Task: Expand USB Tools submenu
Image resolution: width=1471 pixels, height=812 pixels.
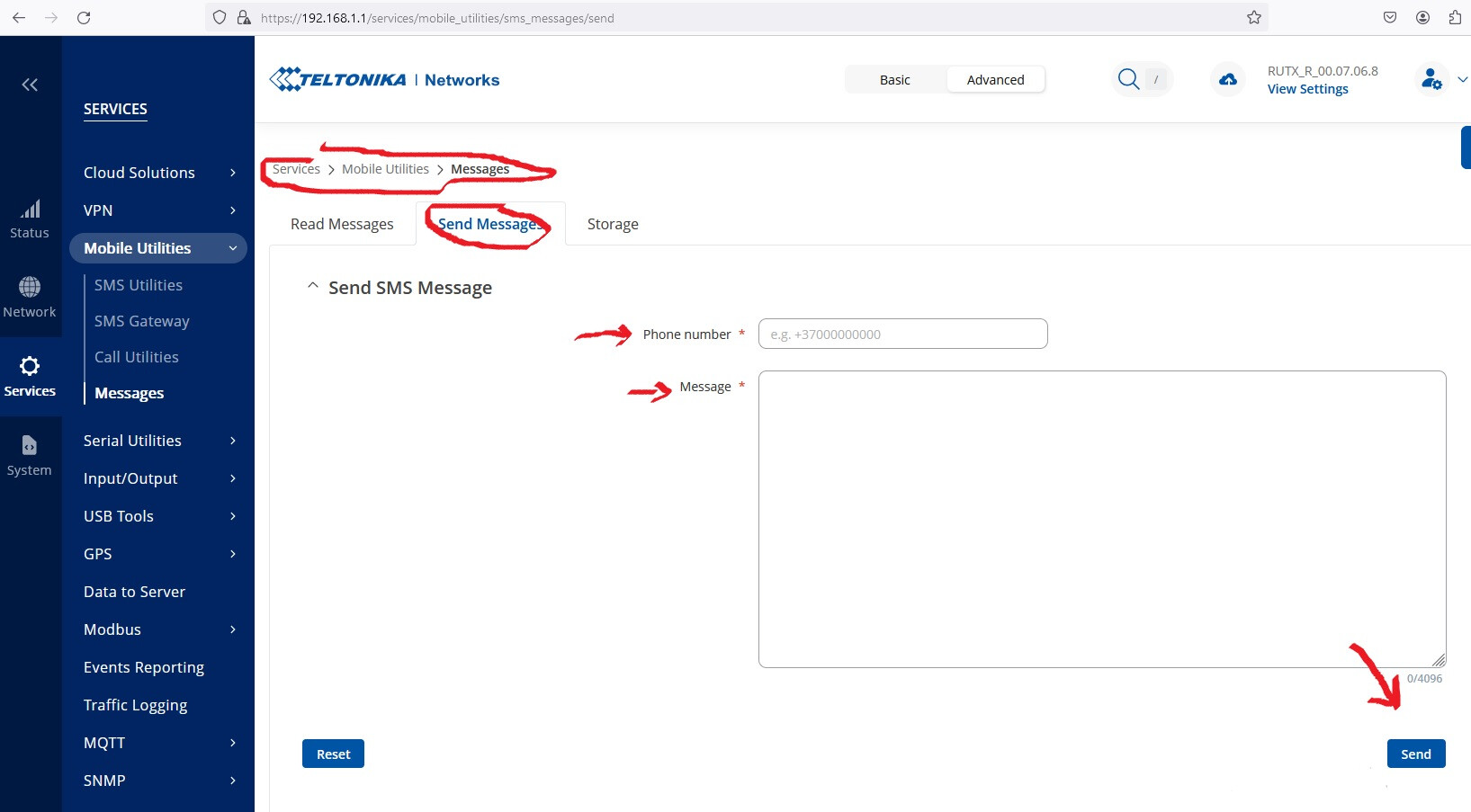Action: click(x=233, y=516)
